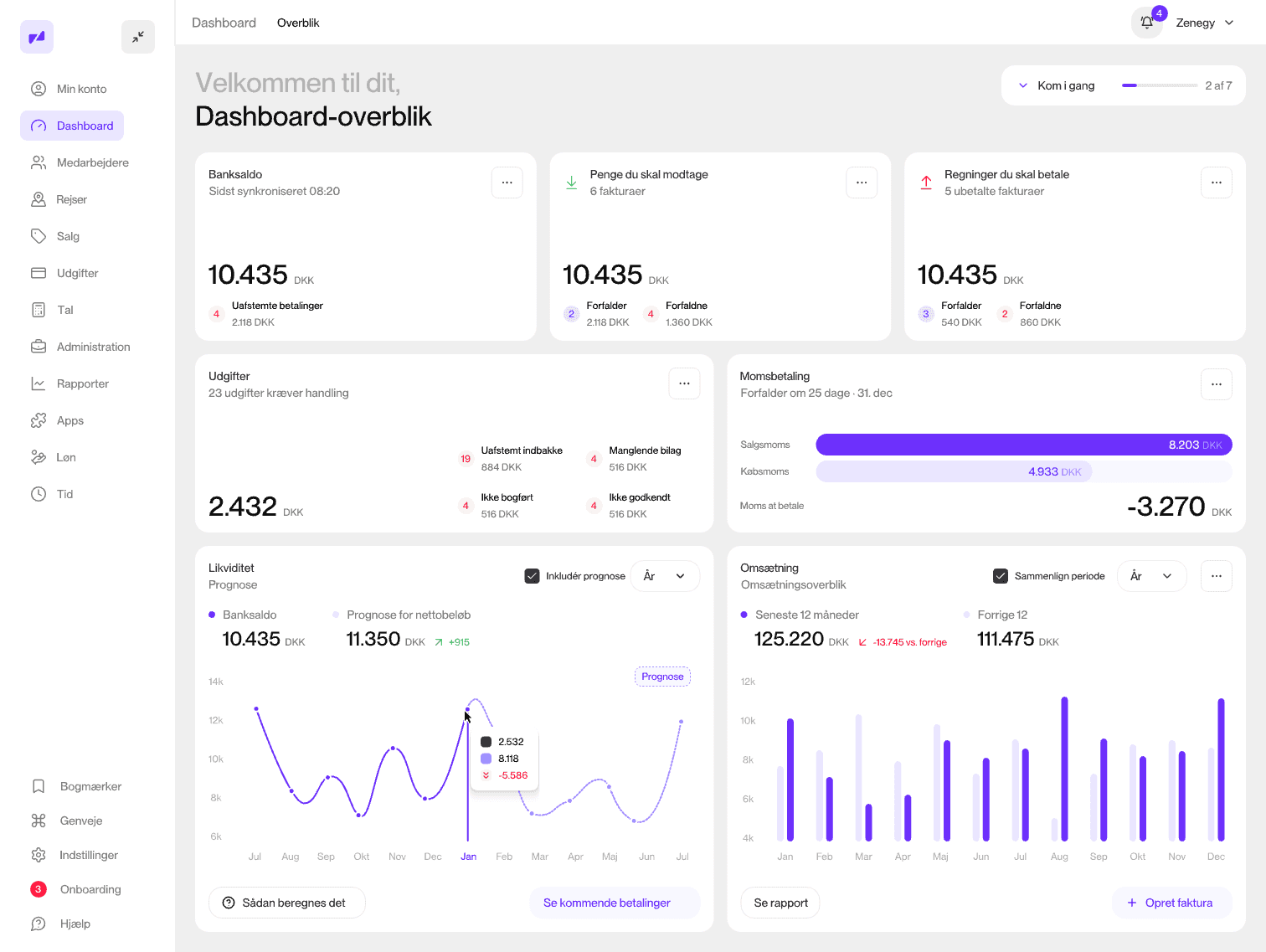Collapse the sidebar with the arrows icon

pos(138,37)
